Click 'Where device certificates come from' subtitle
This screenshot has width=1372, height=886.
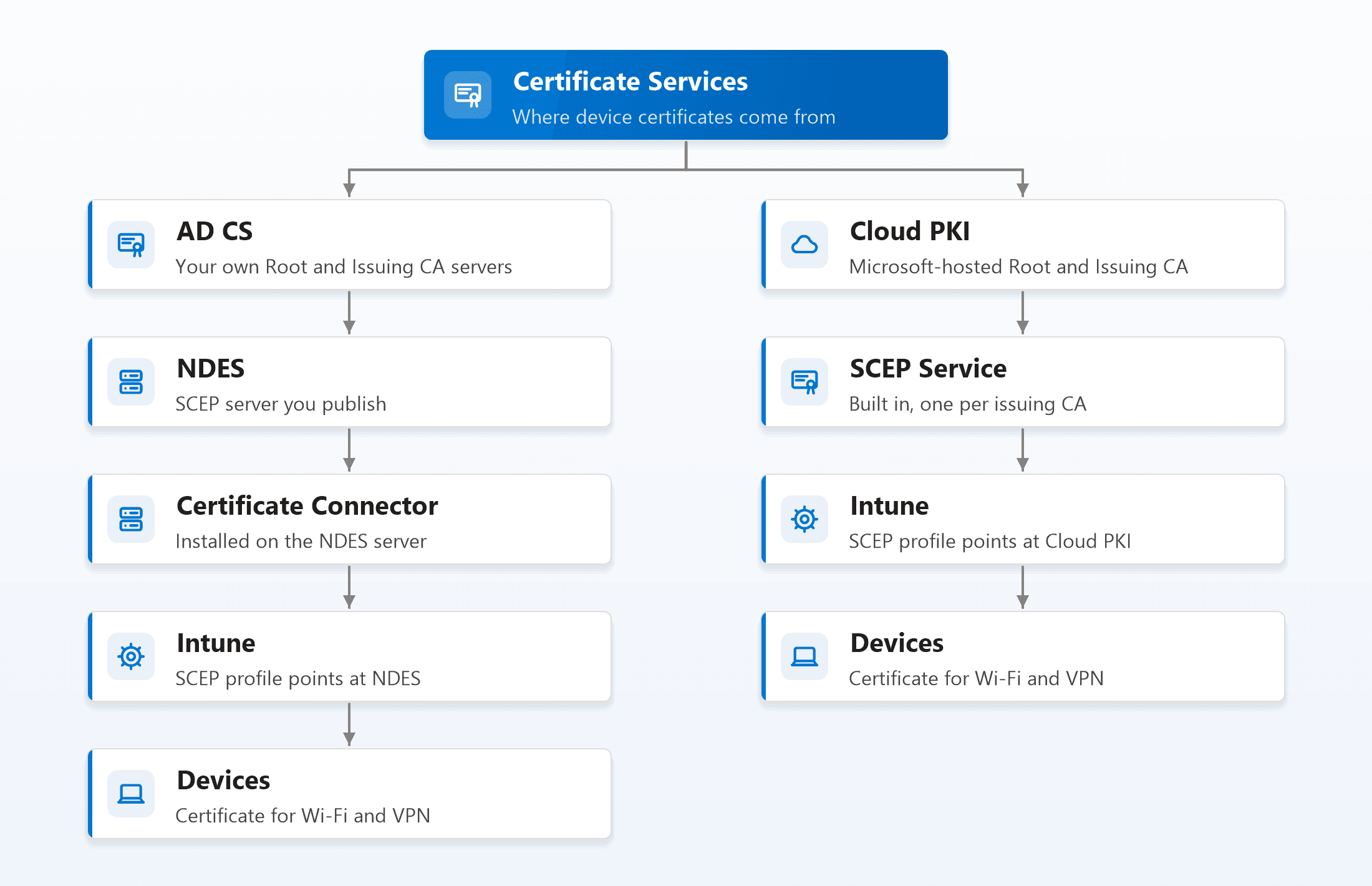click(x=674, y=117)
